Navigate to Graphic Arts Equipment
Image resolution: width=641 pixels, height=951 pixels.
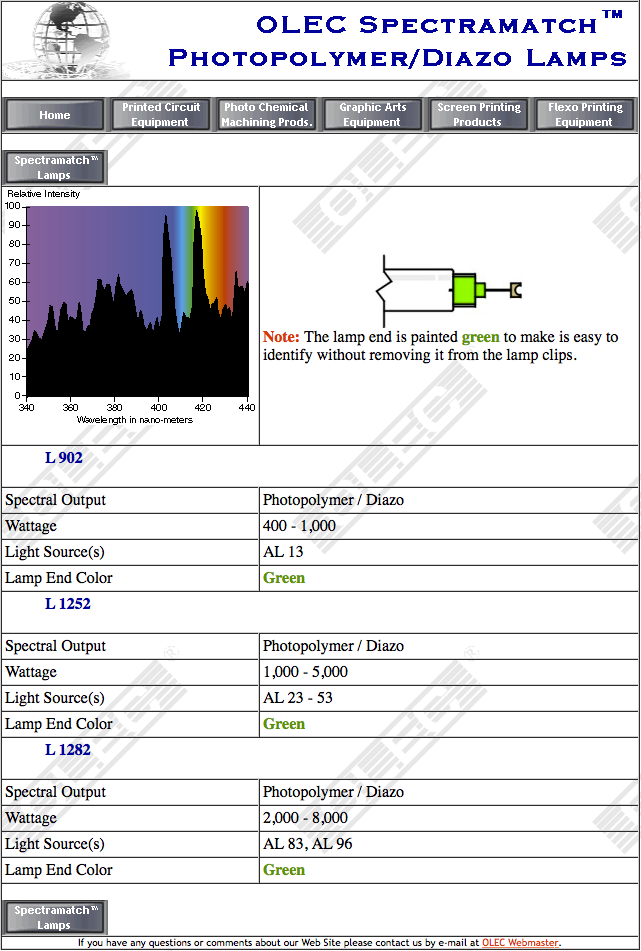372,115
